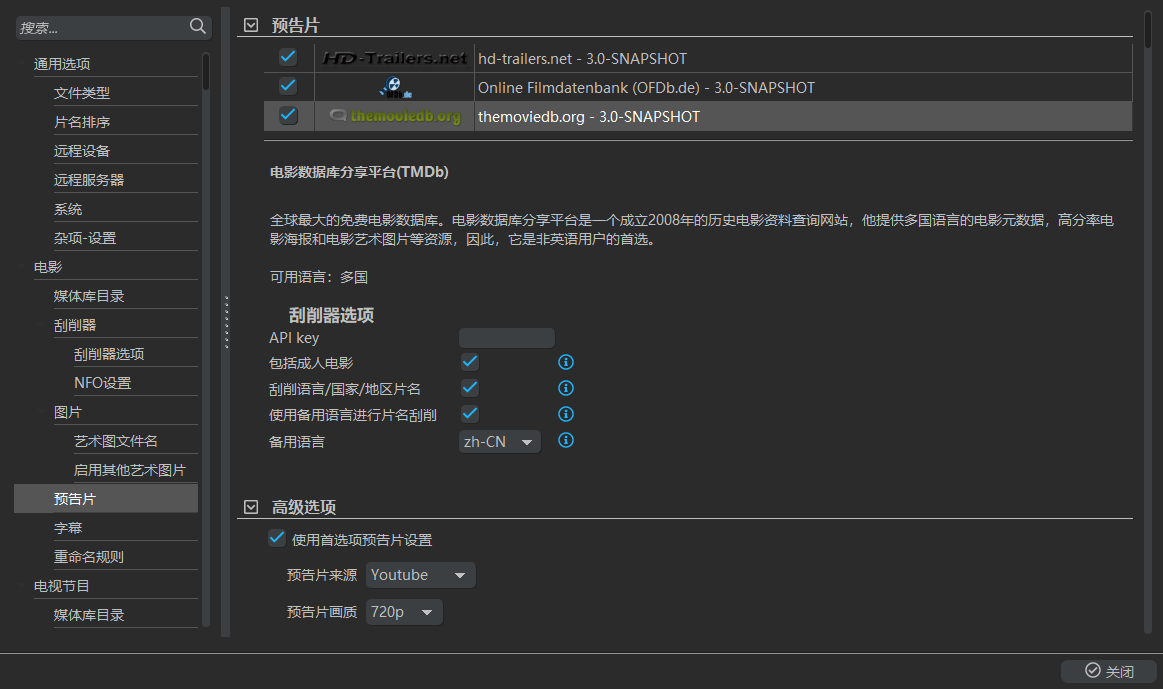Click the 关闭 button
The width and height of the screenshot is (1163, 689).
point(1109,671)
